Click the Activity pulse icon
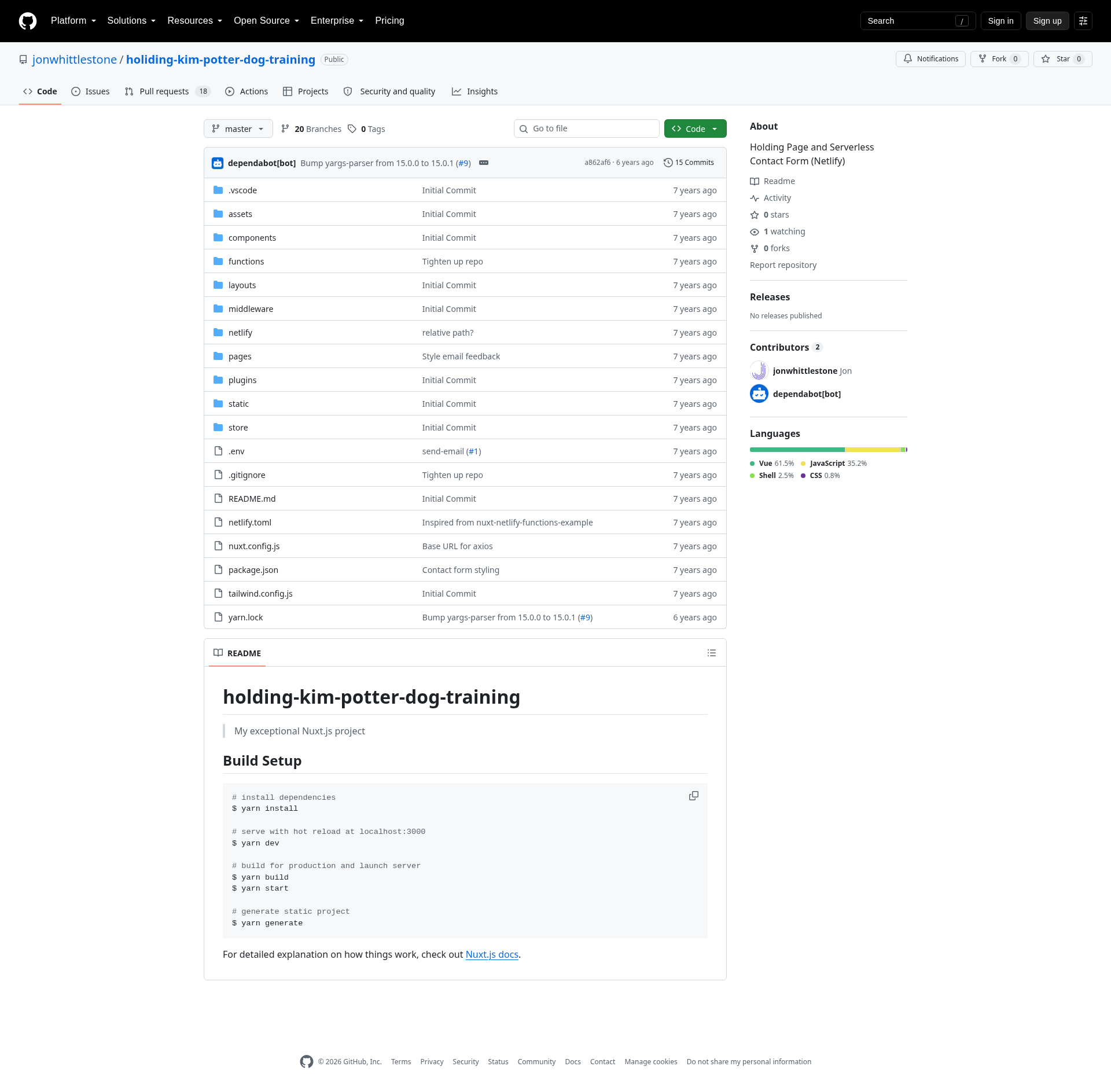The width and height of the screenshot is (1111, 1092). pyautogui.click(x=755, y=198)
